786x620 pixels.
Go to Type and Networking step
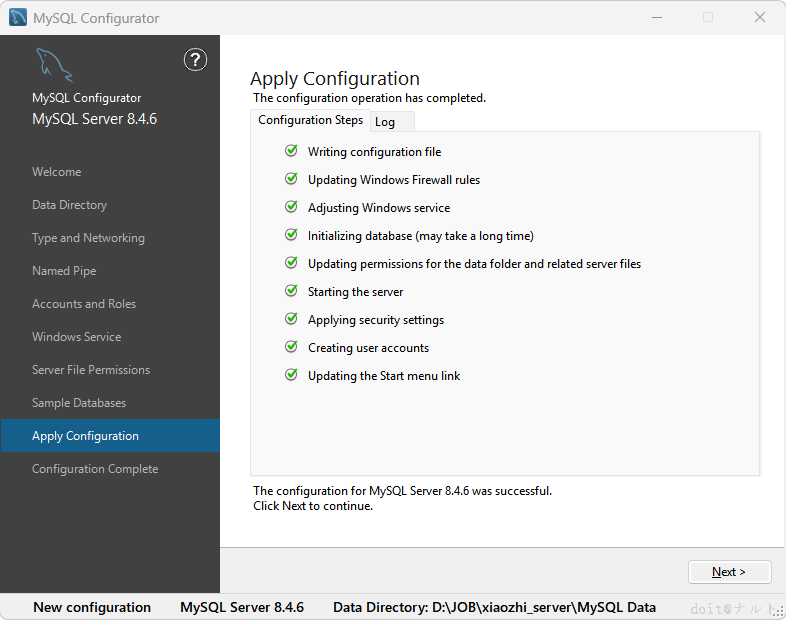[88, 238]
